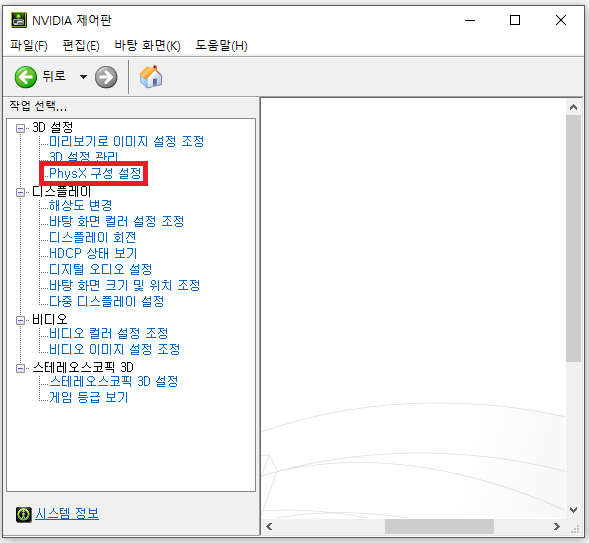Open 바탕 화면 컬러 설정 조정
The height and width of the screenshot is (543, 589).
[116, 221]
